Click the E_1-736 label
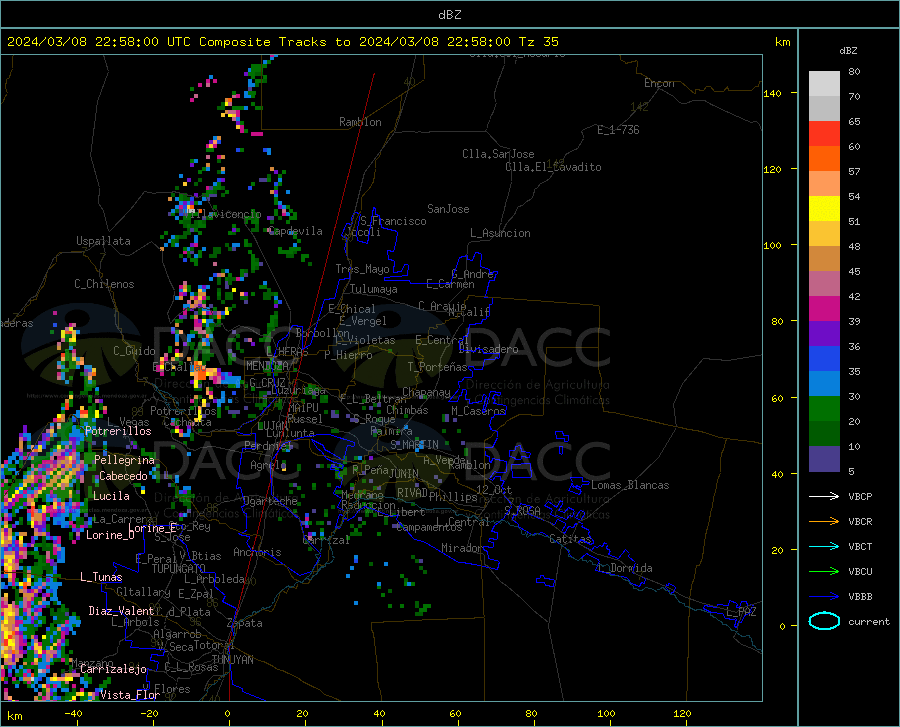Image resolution: width=900 pixels, height=727 pixels. pyautogui.click(x=618, y=130)
